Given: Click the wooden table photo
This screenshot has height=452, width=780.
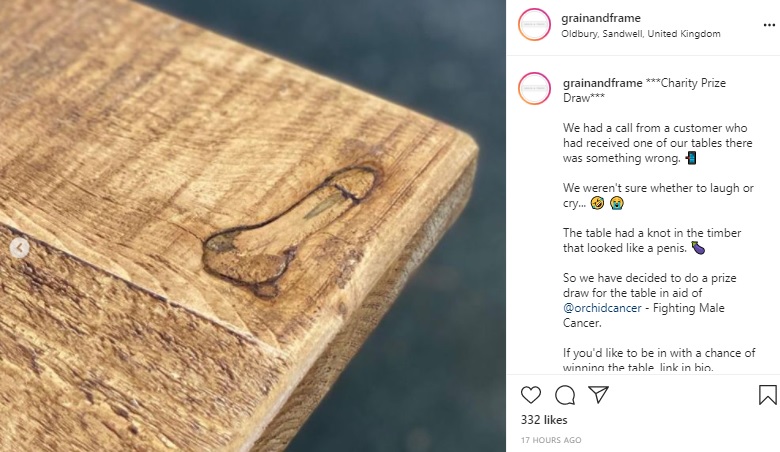Looking at the screenshot, I should pyautogui.click(x=253, y=226).
